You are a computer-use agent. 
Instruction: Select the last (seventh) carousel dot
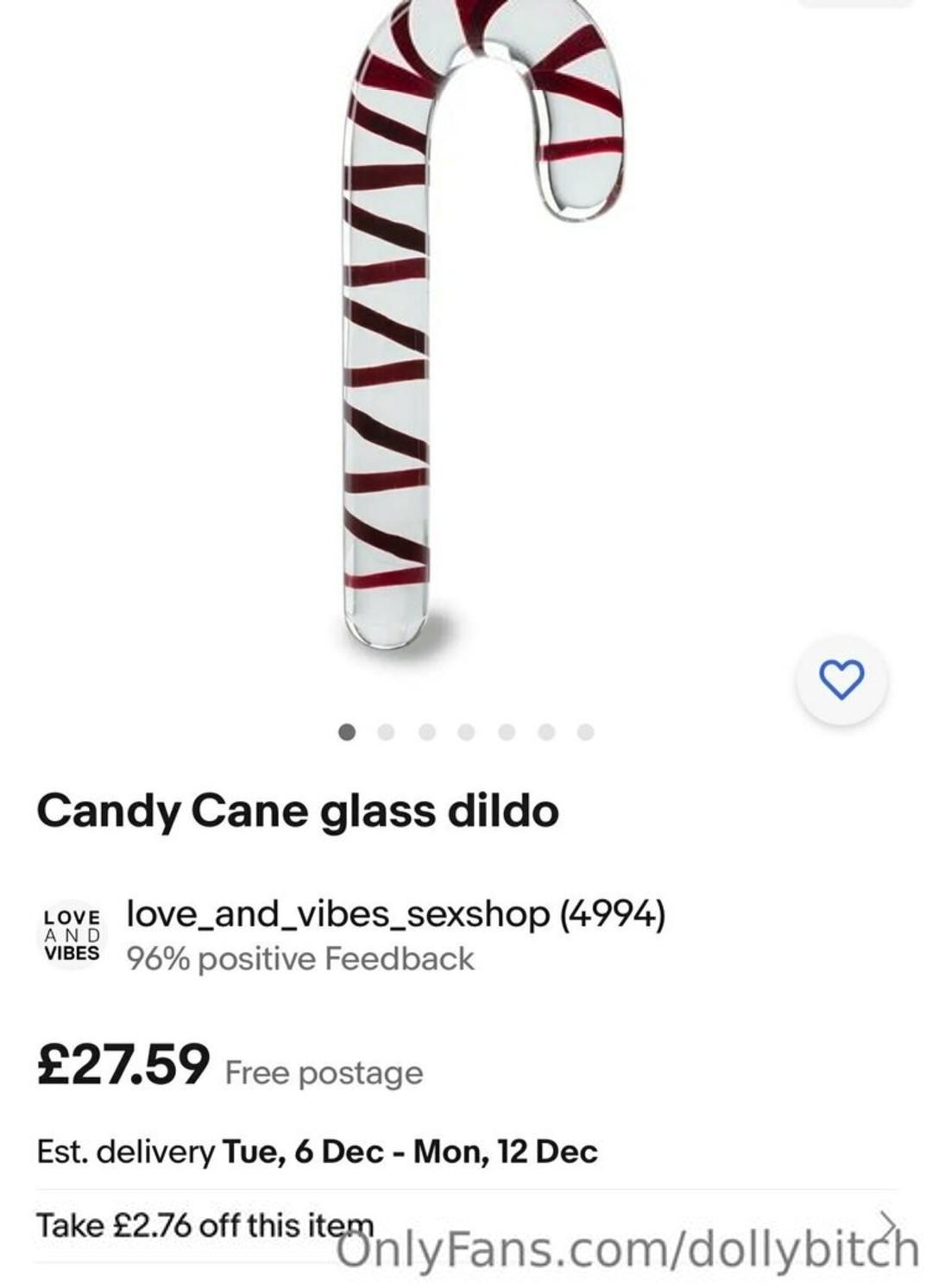[x=585, y=732]
